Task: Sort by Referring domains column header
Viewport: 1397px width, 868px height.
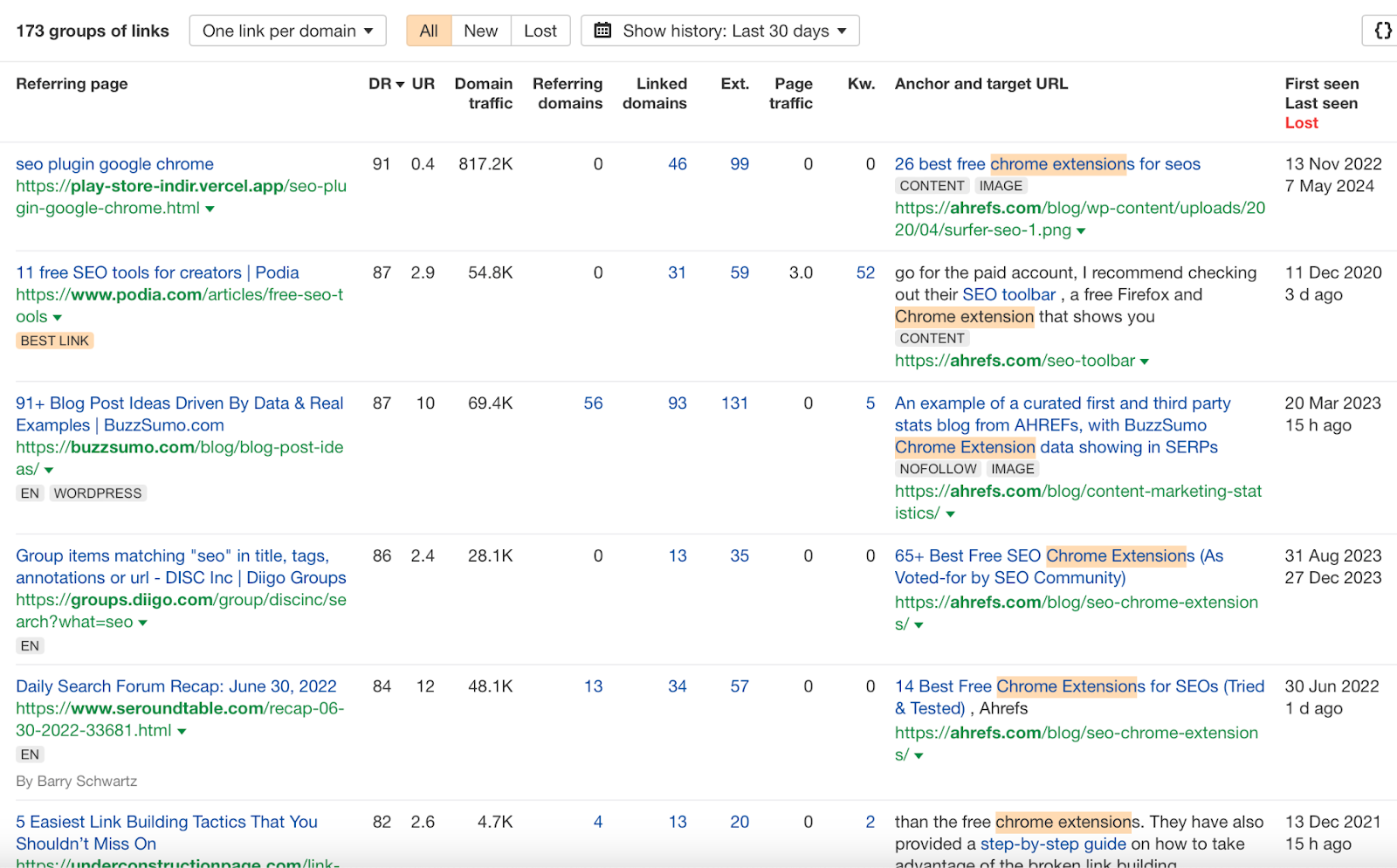Action: (568, 93)
